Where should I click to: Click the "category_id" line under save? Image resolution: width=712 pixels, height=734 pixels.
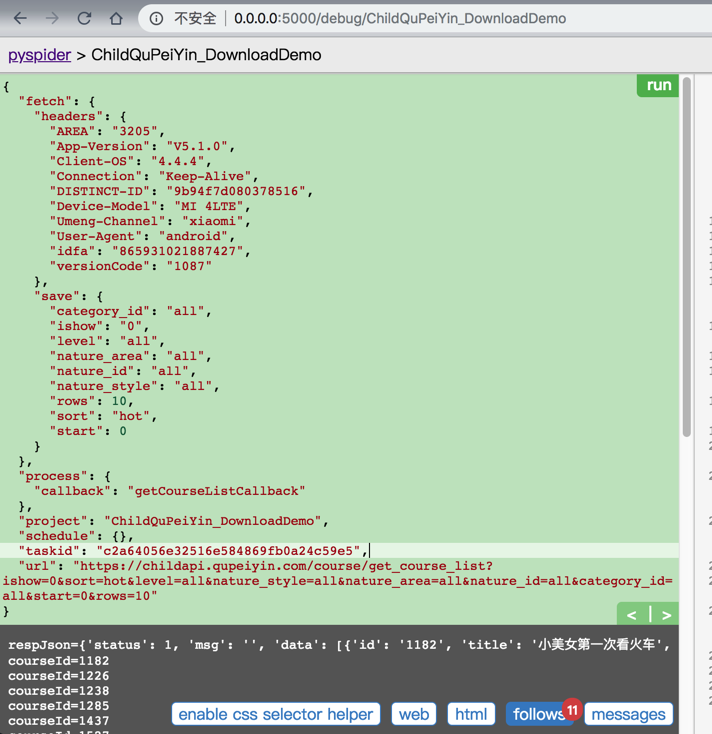[131, 311]
